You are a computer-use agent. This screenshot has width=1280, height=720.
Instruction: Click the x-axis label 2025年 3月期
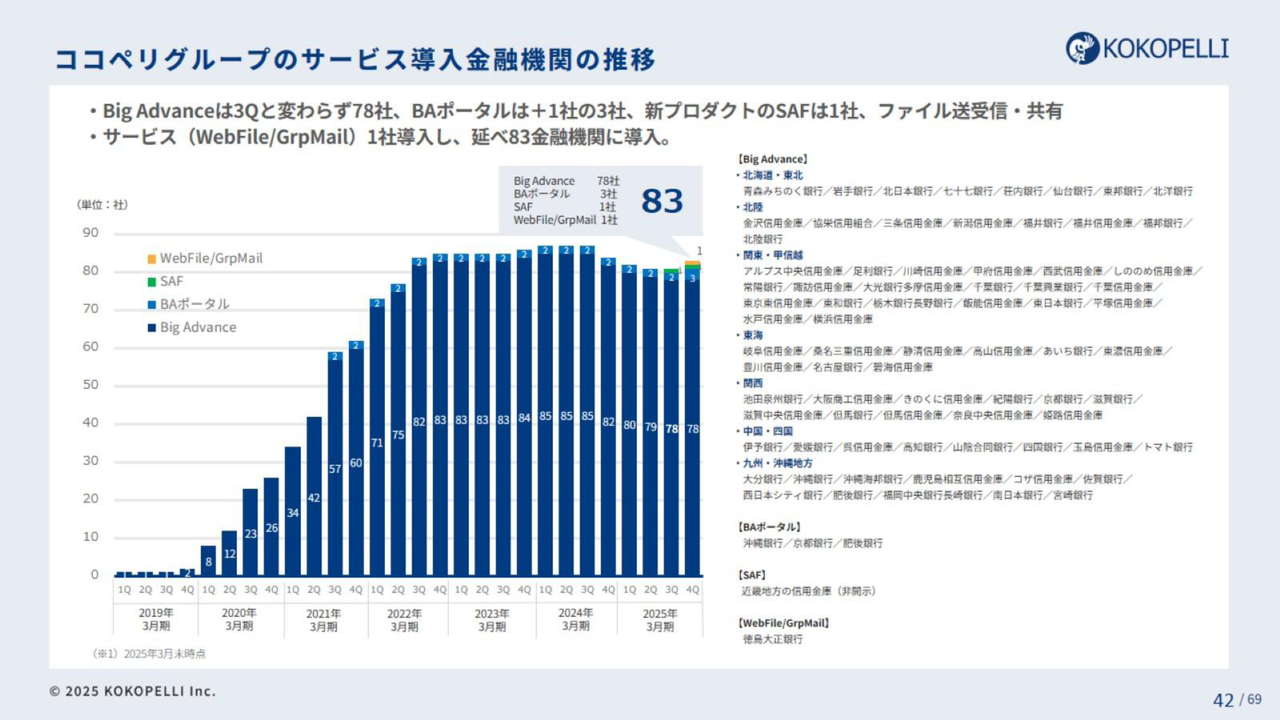click(659, 619)
